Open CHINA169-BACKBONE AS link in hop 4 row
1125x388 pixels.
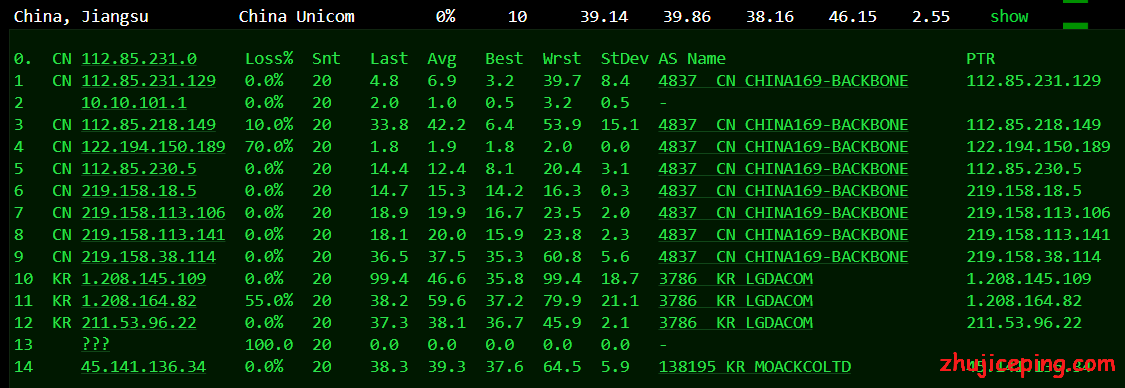(783, 147)
